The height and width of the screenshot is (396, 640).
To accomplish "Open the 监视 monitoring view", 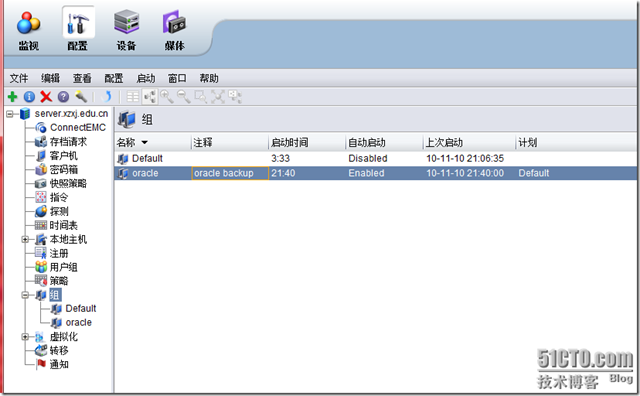I will pyautogui.click(x=29, y=32).
